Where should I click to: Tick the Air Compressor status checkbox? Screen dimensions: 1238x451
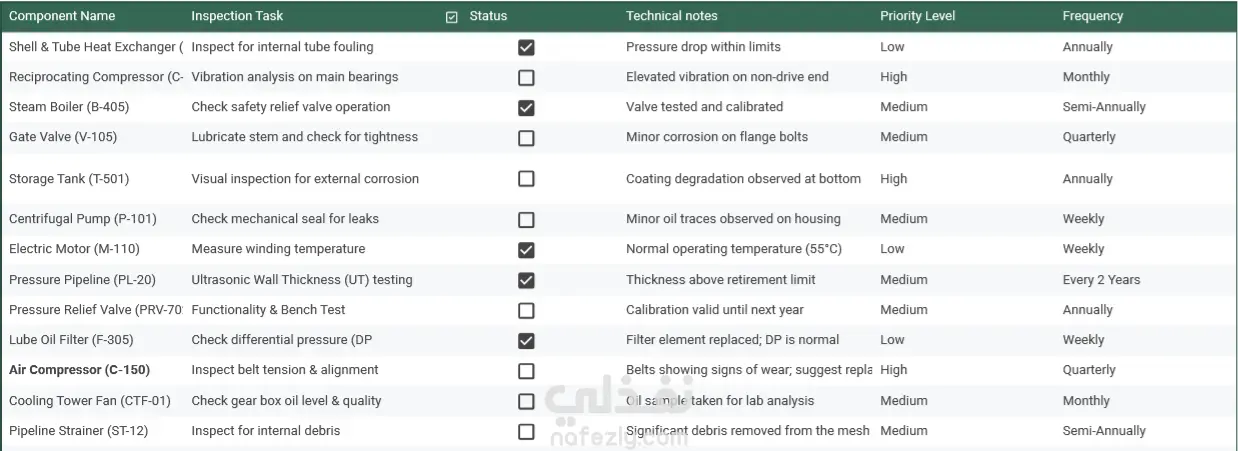point(526,371)
